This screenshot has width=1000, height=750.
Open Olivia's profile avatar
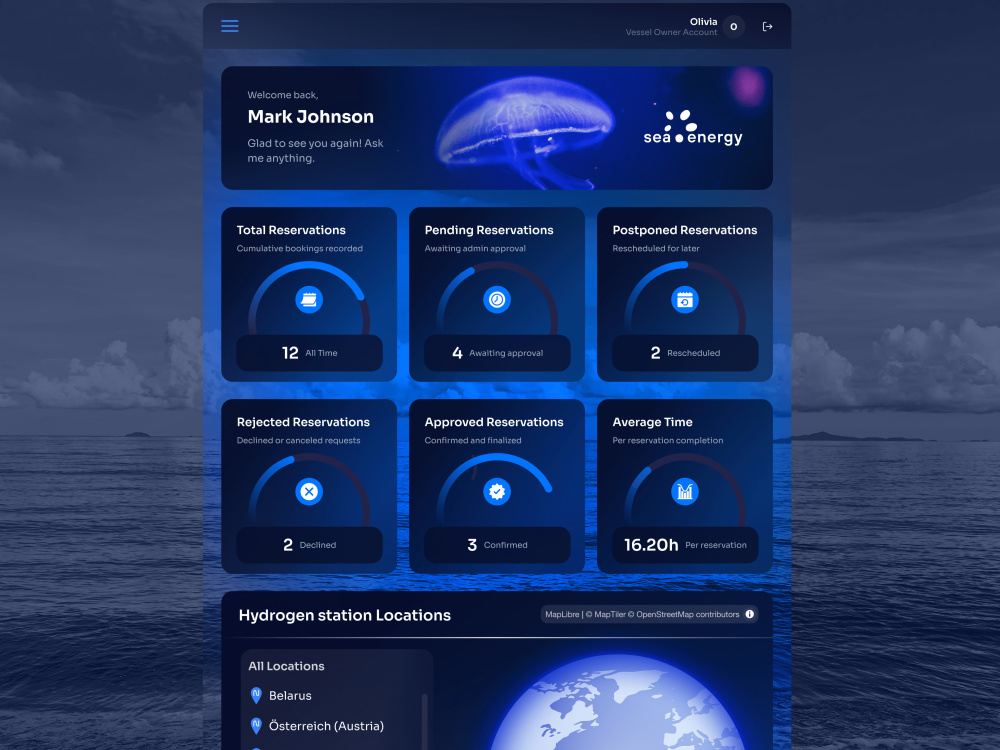tap(733, 27)
